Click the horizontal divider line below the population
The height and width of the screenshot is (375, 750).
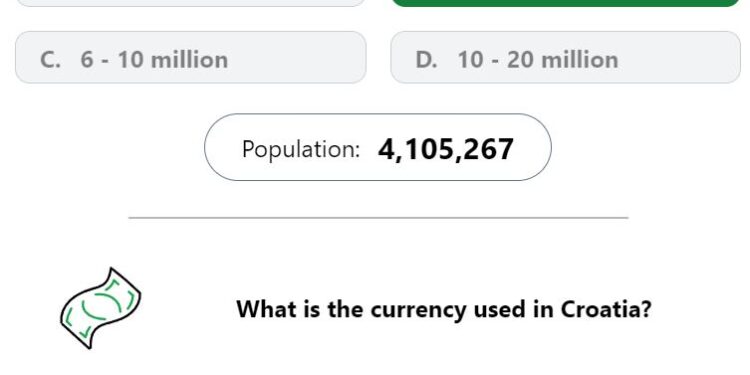[x=378, y=218]
